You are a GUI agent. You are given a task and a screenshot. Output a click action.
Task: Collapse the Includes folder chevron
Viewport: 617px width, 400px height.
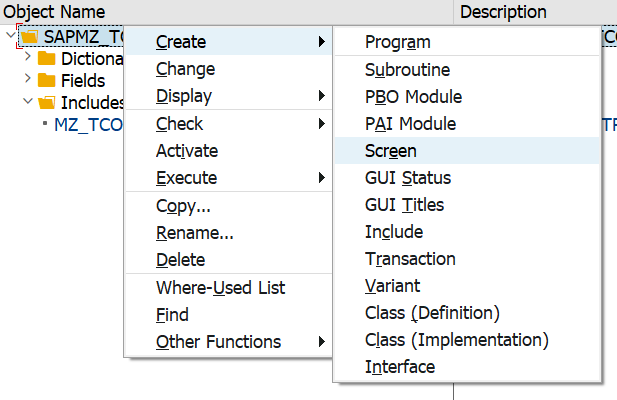[x=28, y=101]
